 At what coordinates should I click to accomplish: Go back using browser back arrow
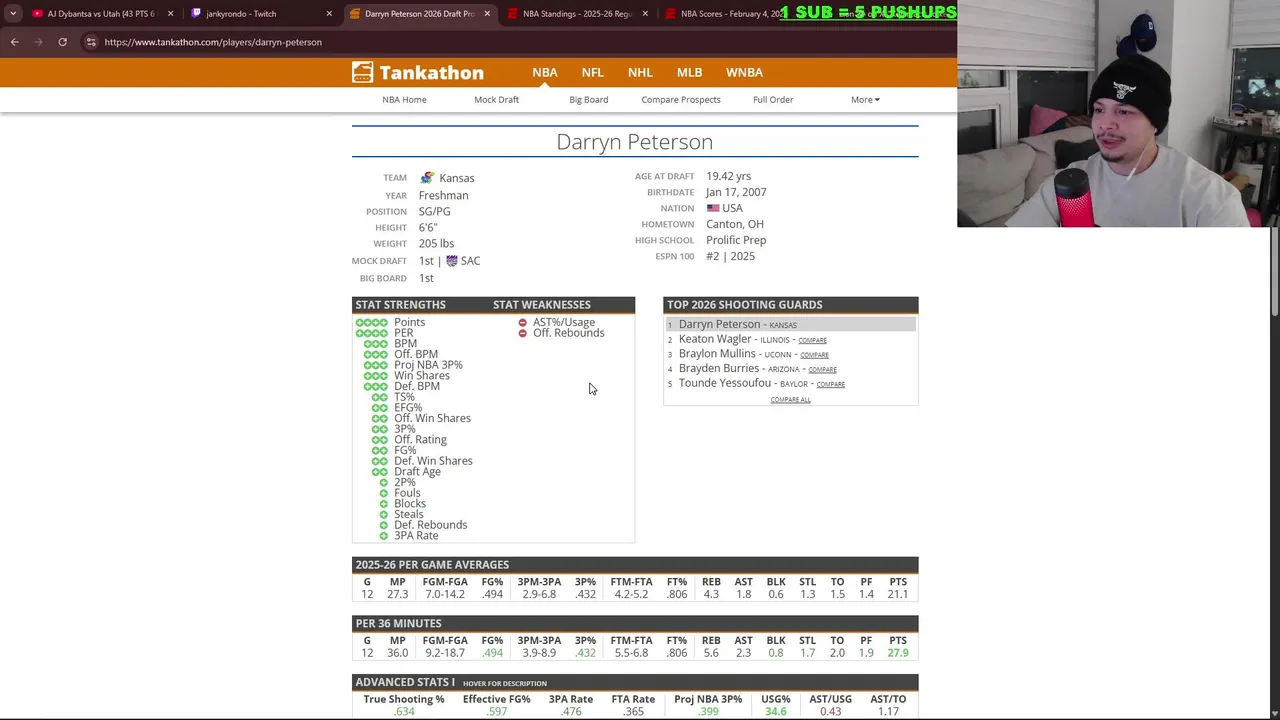pyautogui.click(x=14, y=42)
